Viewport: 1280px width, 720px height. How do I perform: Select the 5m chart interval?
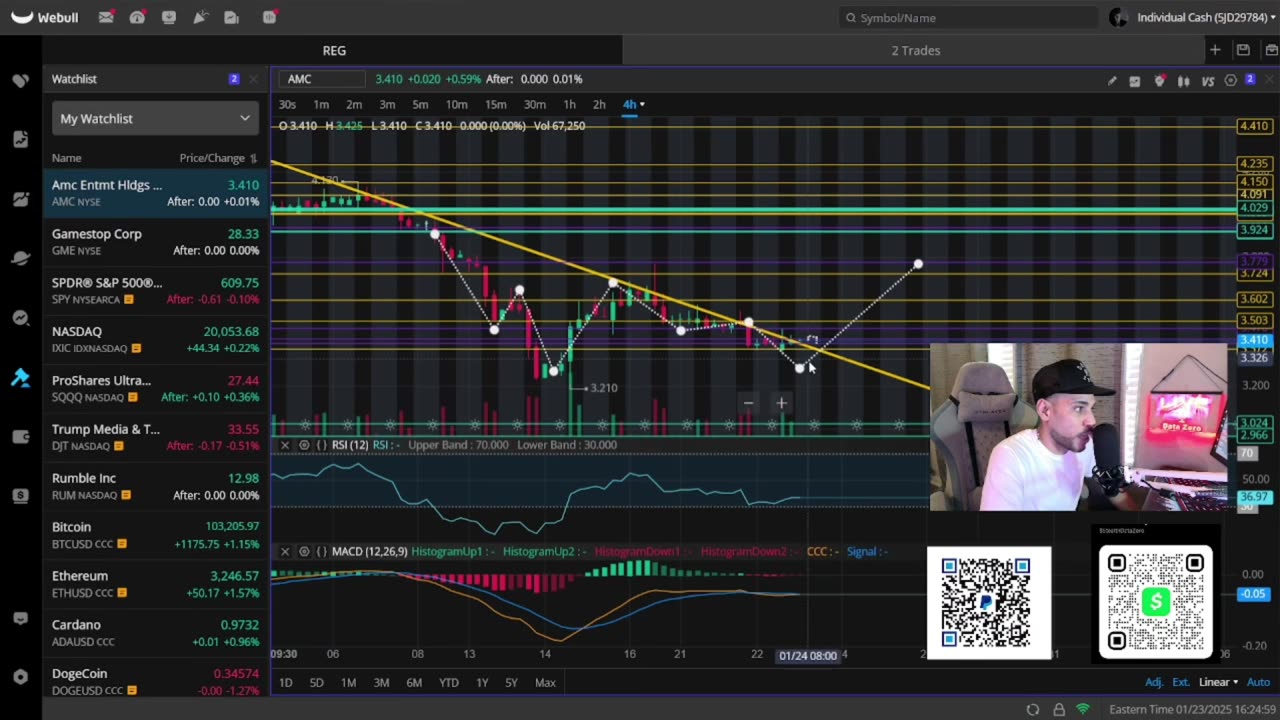click(x=420, y=104)
